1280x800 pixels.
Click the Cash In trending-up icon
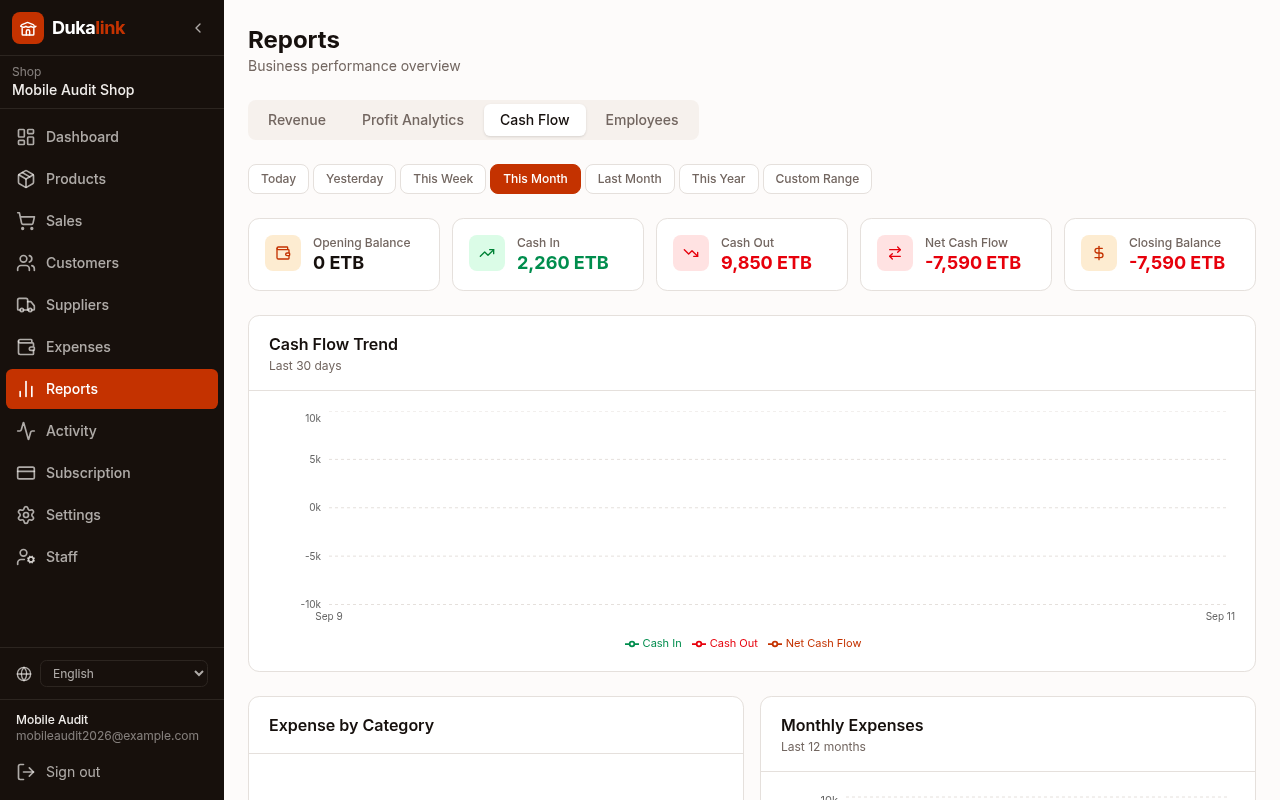pyautogui.click(x=487, y=253)
